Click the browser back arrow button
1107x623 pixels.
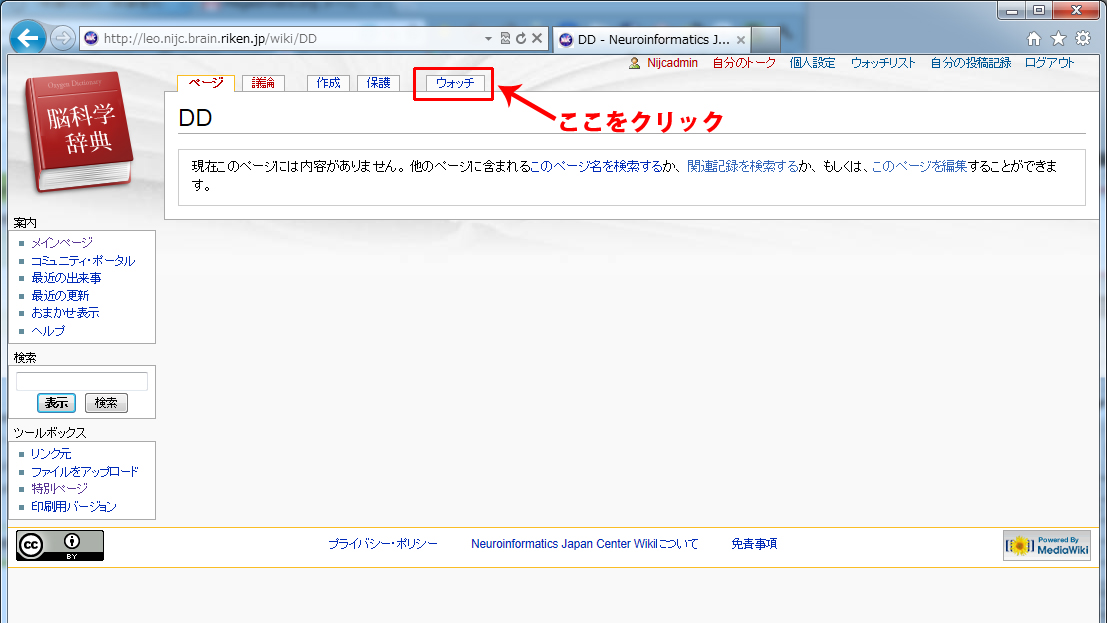coord(28,39)
